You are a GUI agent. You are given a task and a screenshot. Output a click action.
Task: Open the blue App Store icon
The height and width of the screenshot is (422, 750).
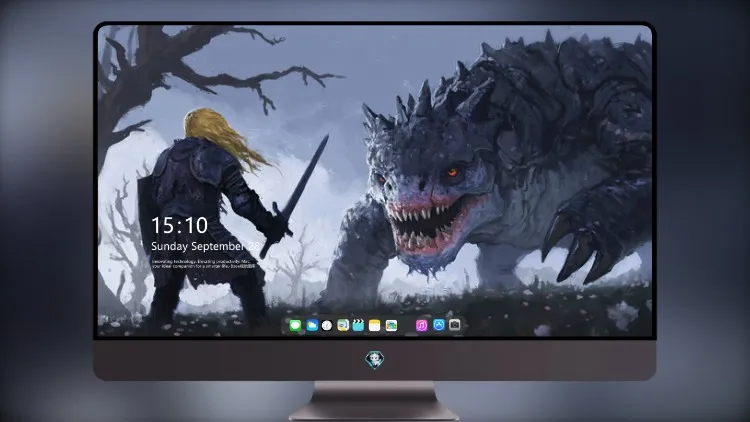coord(439,325)
